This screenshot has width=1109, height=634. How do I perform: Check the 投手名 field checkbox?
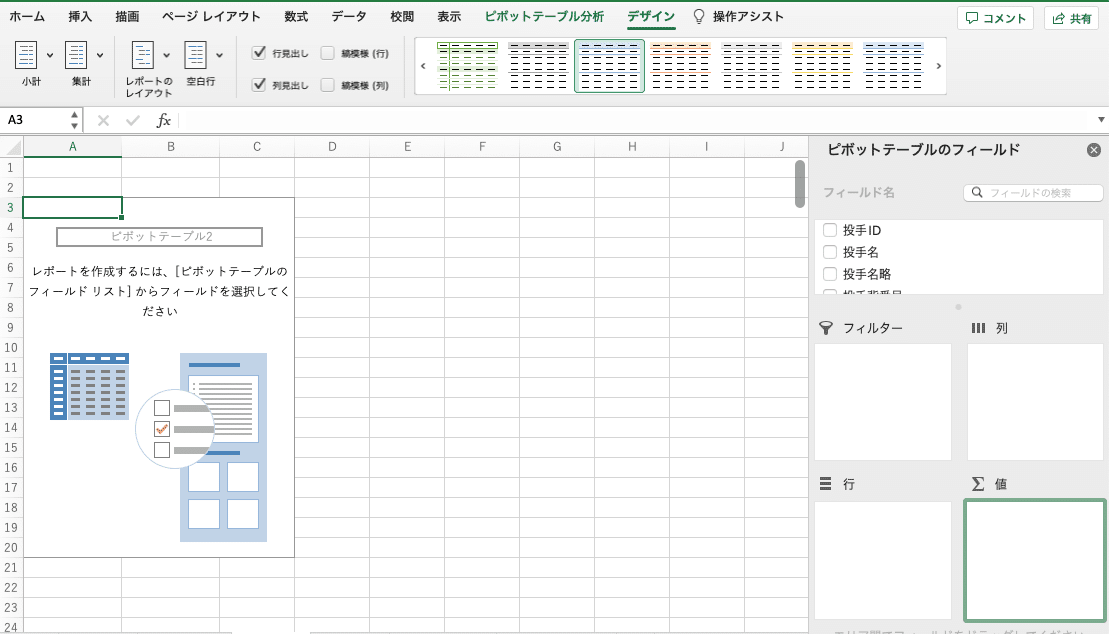[x=830, y=252]
